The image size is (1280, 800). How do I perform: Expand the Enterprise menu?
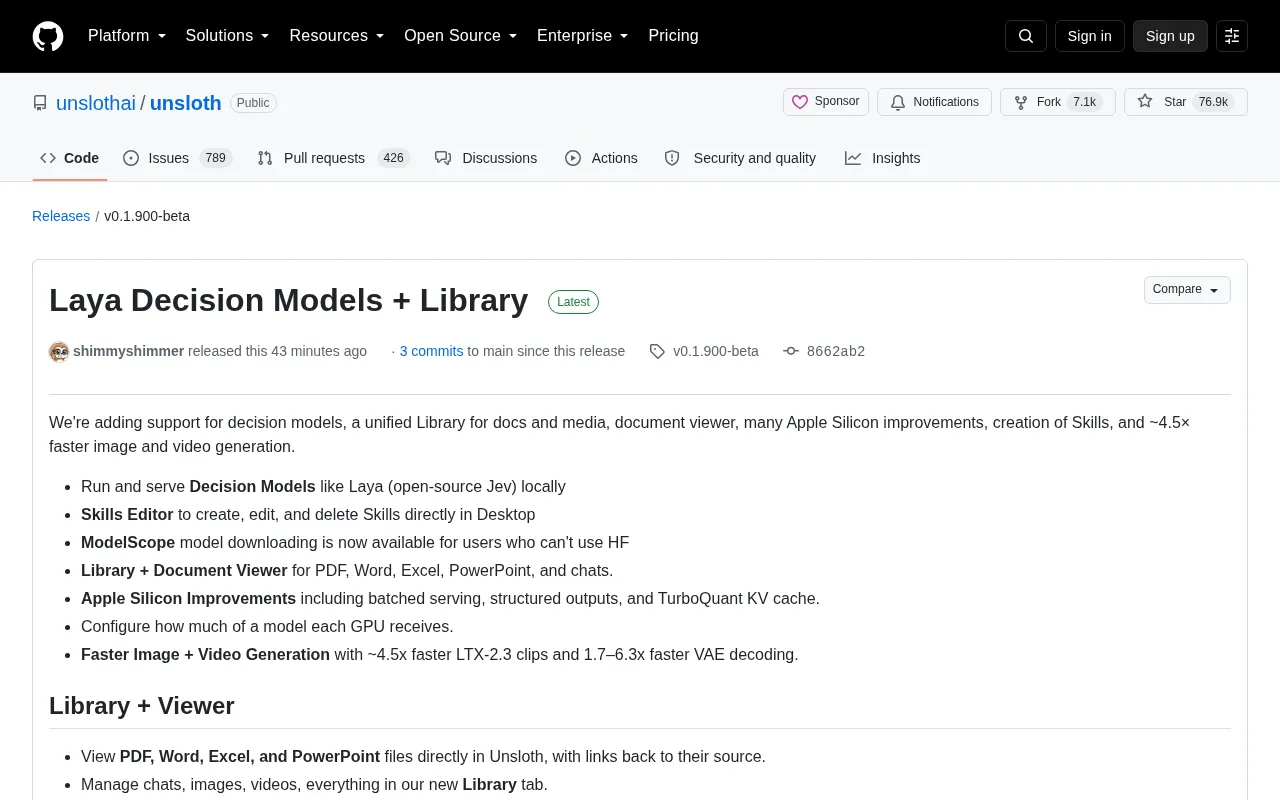click(583, 36)
